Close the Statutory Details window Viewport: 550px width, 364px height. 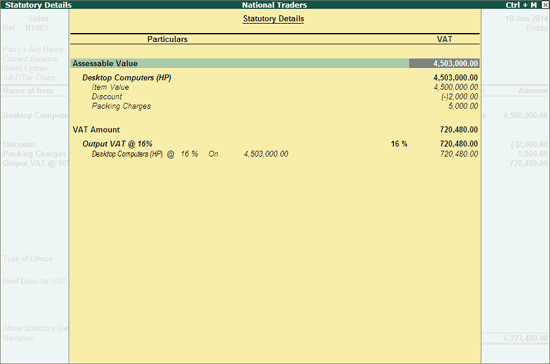545,5
